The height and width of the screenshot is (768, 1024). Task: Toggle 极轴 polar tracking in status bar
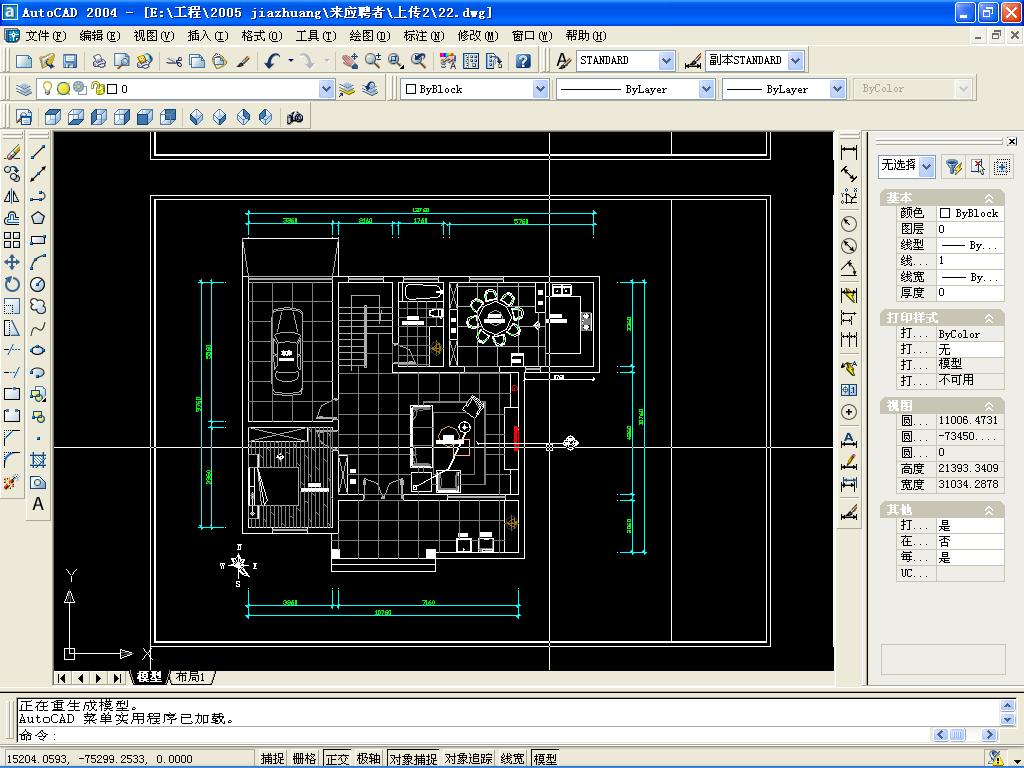click(369, 758)
